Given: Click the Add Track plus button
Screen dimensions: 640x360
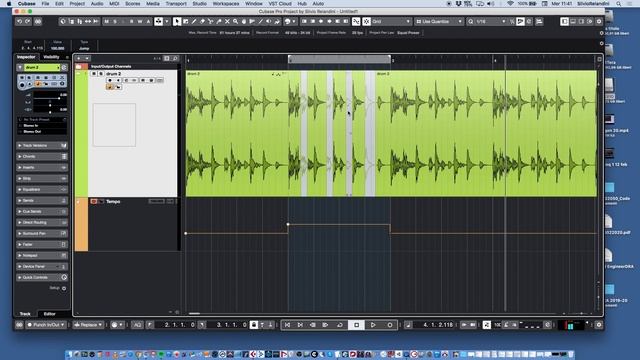Looking at the screenshot, I should tap(78, 58).
